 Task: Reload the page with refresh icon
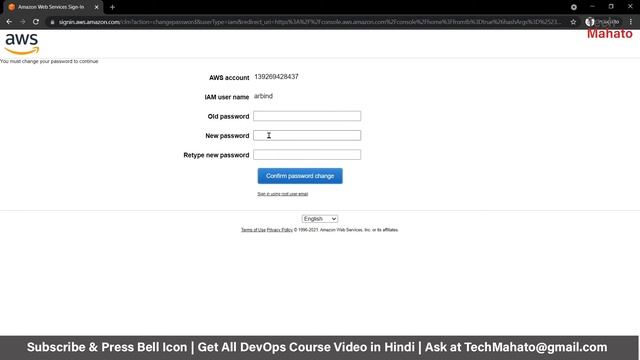36,22
